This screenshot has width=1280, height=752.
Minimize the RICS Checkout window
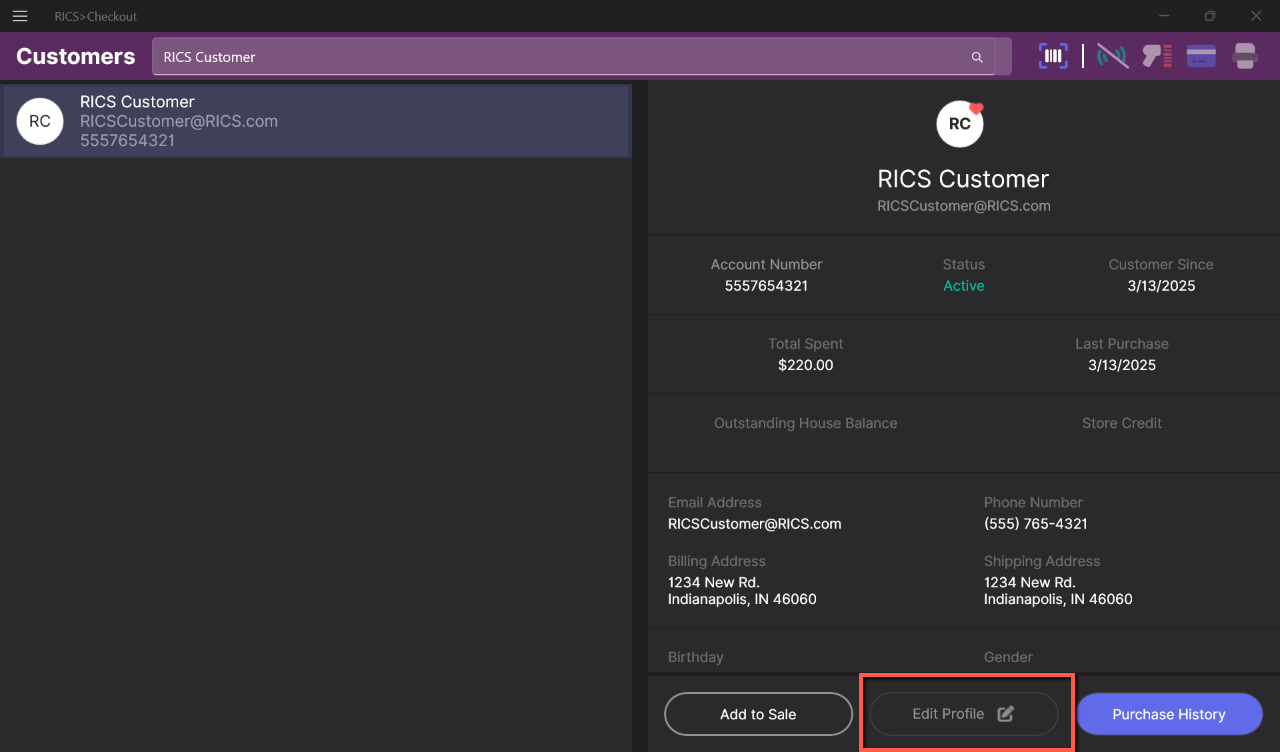click(x=1165, y=16)
